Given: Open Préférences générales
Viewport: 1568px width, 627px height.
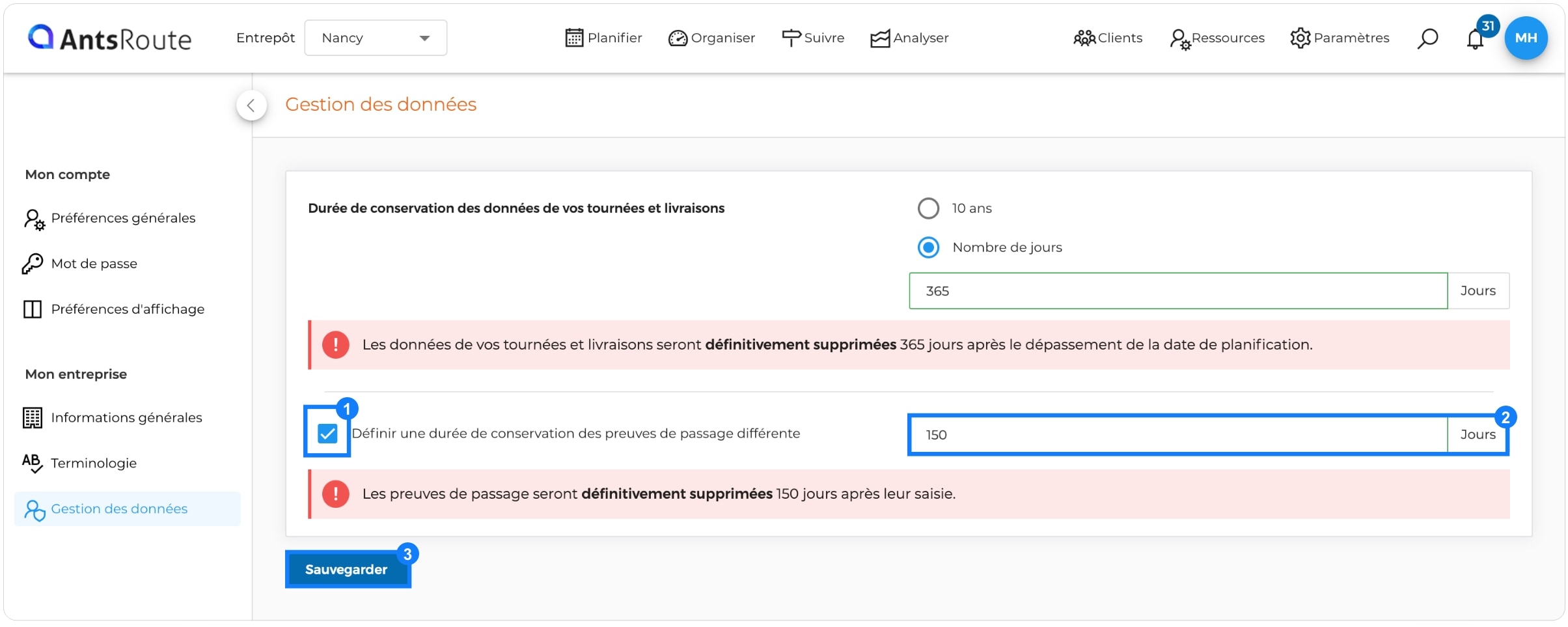Looking at the screenshot, I should point(123,218).
